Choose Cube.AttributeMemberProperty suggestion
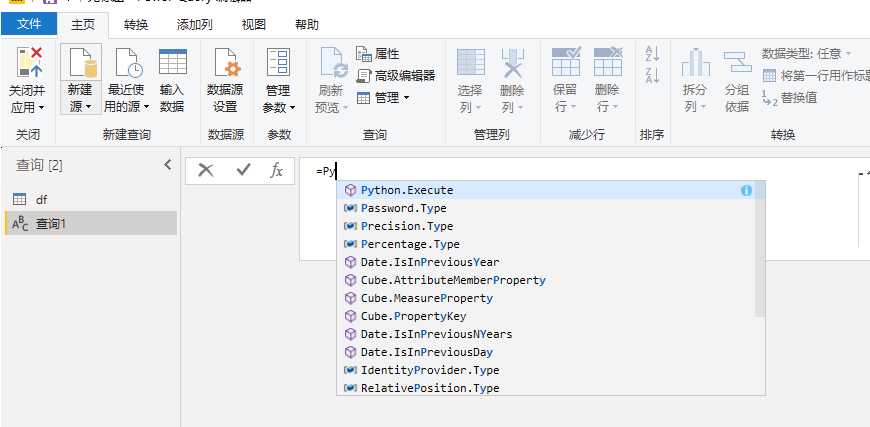Image resolution: width=870 pixels, height=427 pixels. pos(546,281)
